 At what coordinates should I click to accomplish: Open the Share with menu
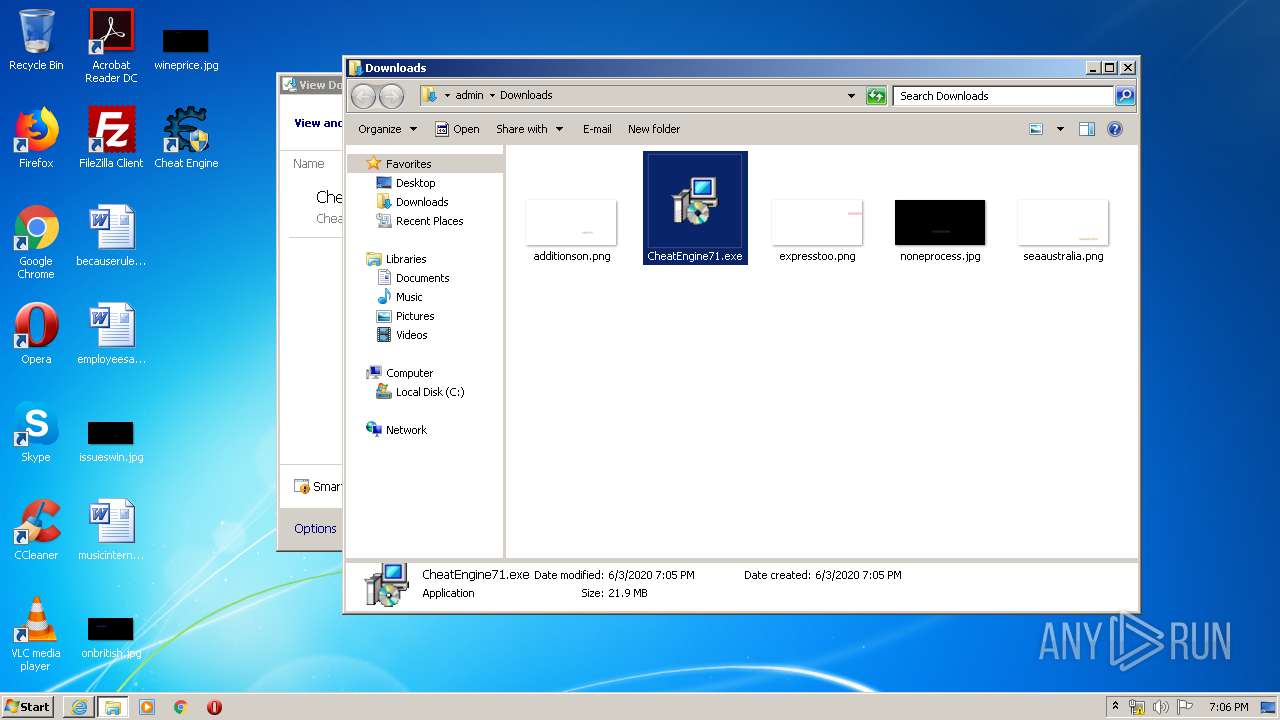coord(529,129)
